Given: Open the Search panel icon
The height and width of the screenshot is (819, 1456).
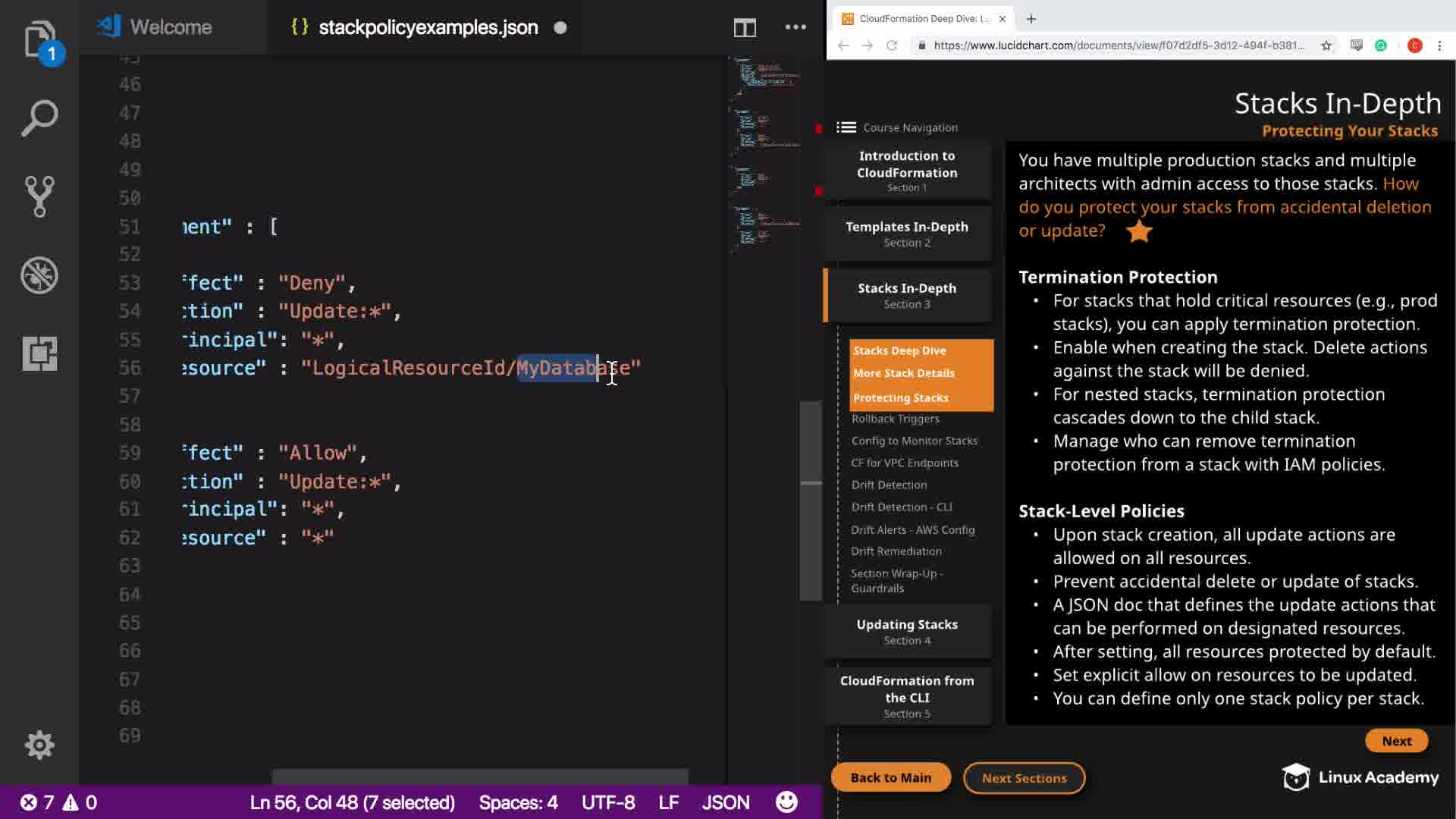Looking at the screenshot, I should (x=39, y=118).
